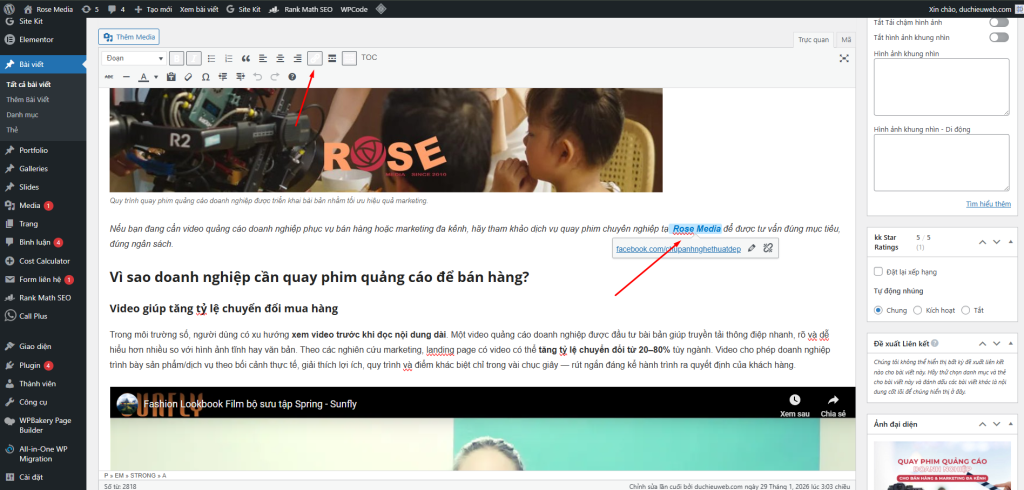1024x490 pixels.
Task: Check the Đặt lại xếp hạng checkbox
Action: point(878,271)
